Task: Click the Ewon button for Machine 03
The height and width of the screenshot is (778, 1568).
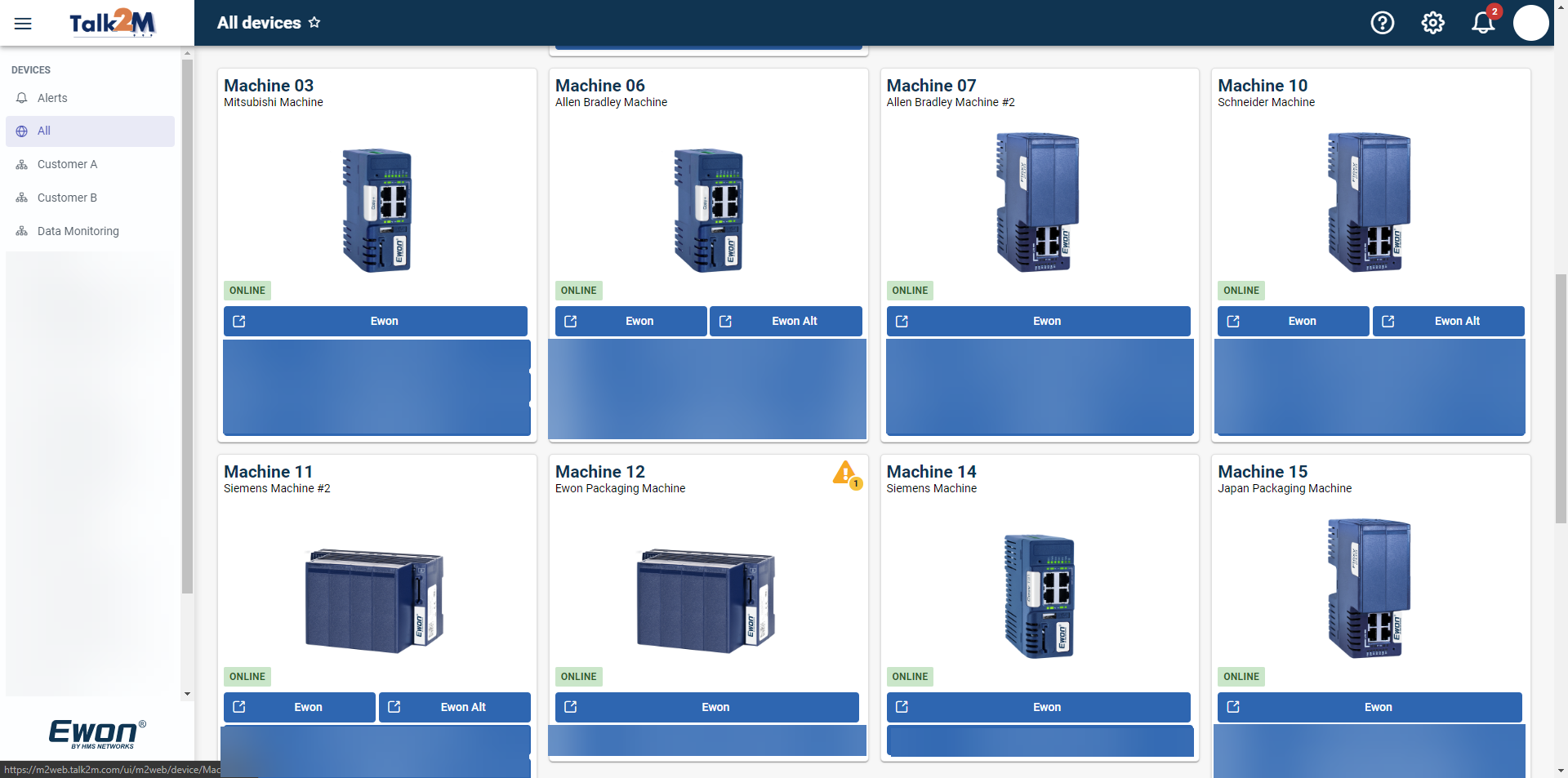Action: pyautogui.click(x=376, y=321)
